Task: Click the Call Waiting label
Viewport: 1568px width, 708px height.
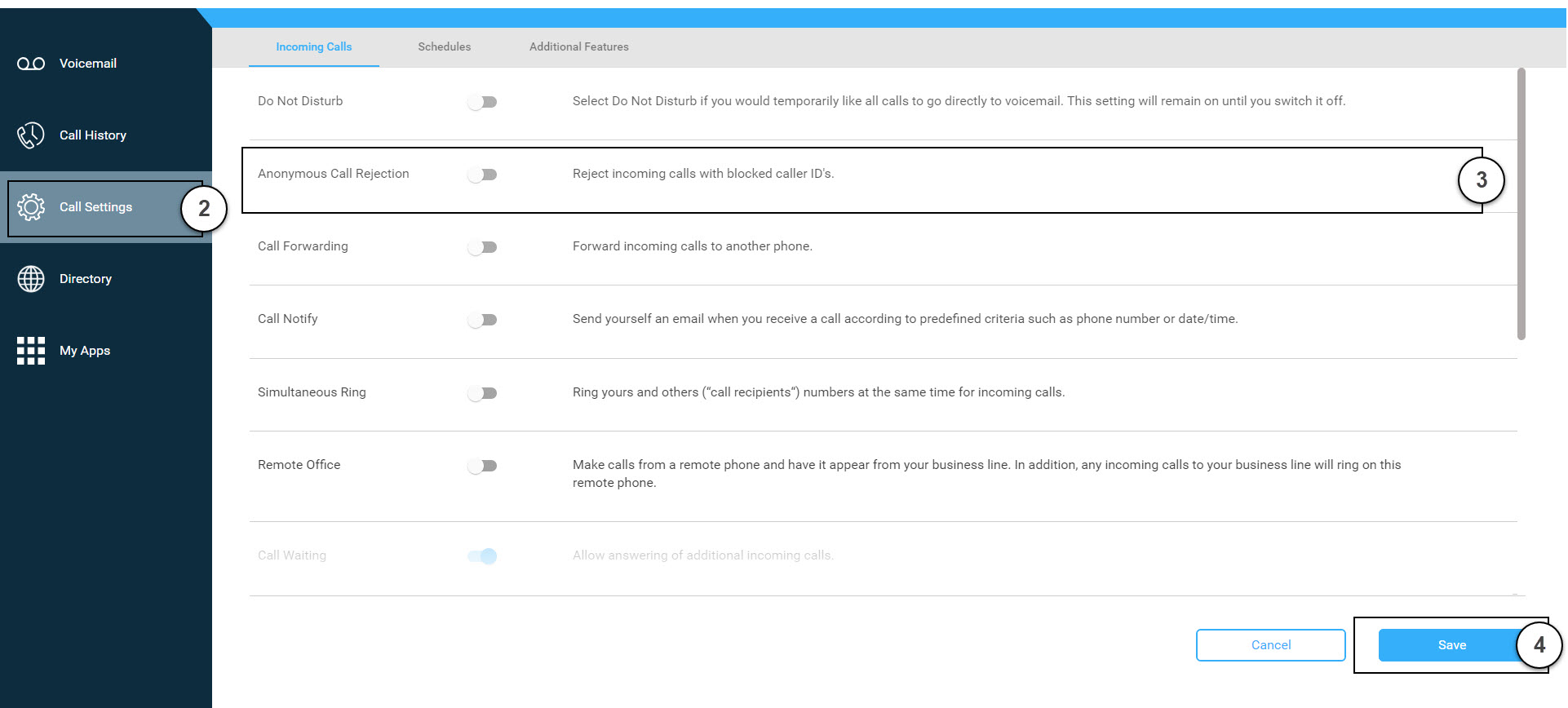Action: point(292,555)
